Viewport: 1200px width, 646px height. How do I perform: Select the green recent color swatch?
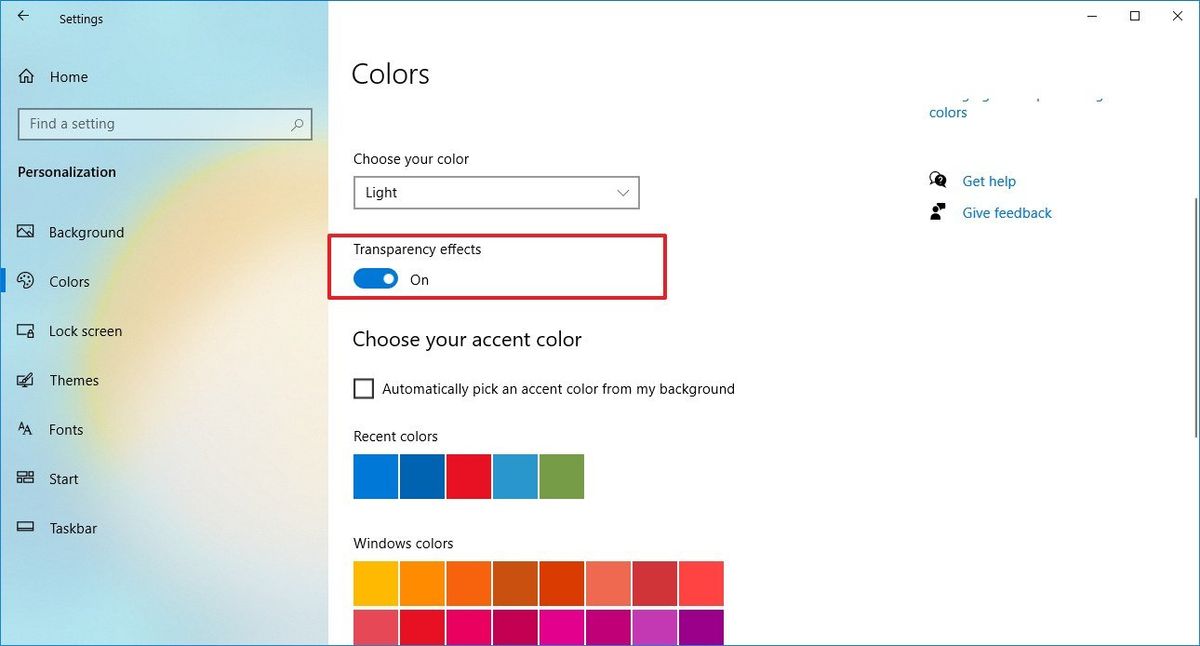(561, 476)
